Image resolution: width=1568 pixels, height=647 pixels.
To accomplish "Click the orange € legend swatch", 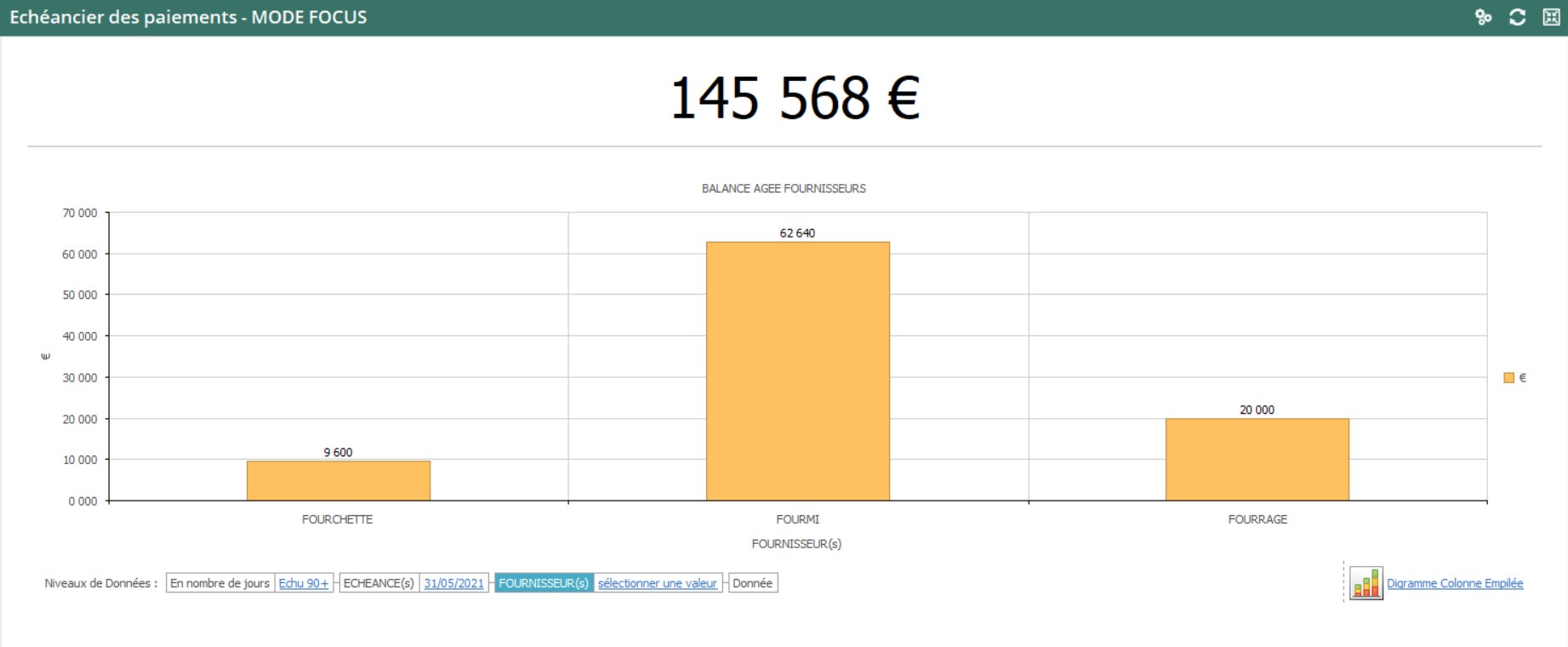I will pyautogui.click(x=1508, y=378).
